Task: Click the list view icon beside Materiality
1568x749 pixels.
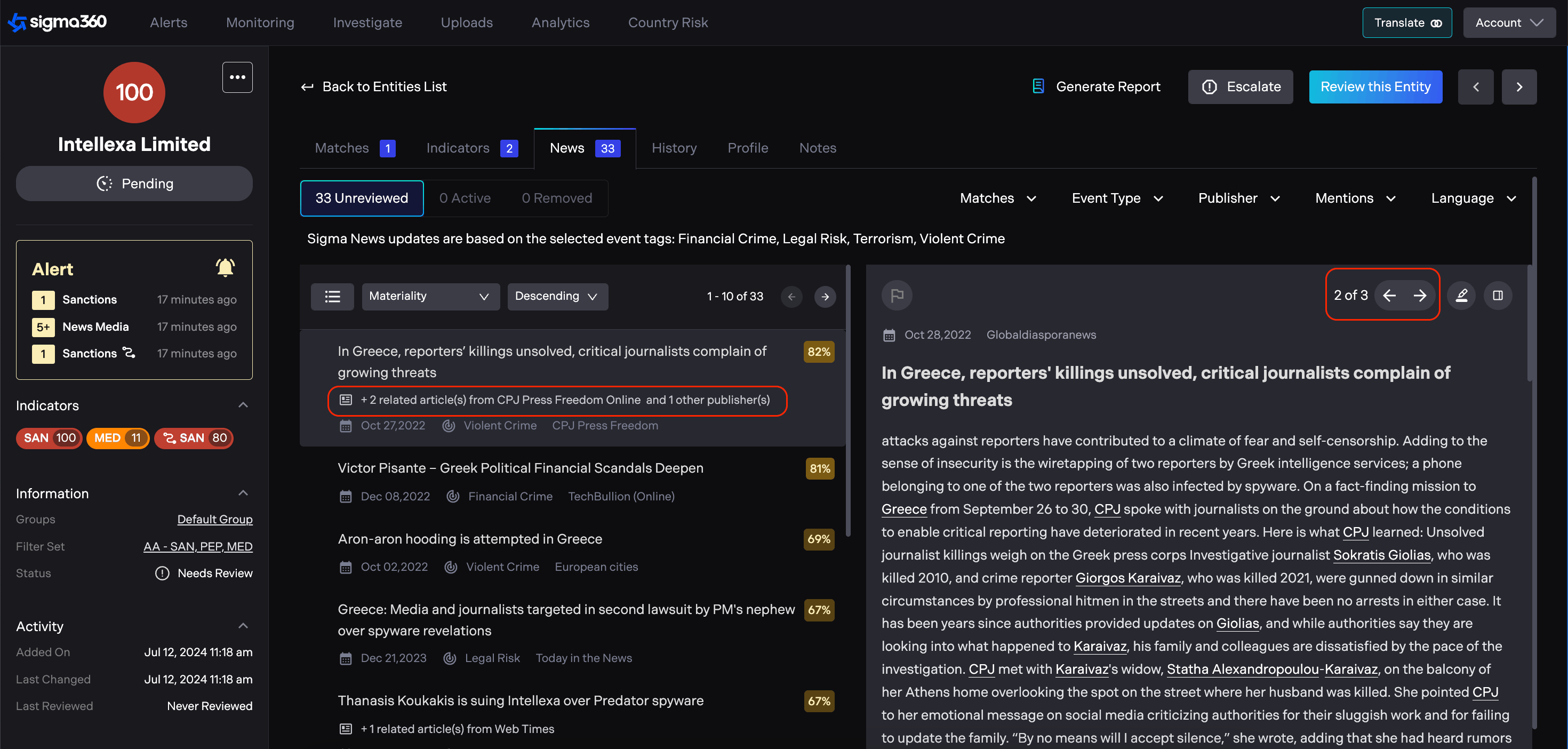Action: pyautogui.click(x=332, y=297)
